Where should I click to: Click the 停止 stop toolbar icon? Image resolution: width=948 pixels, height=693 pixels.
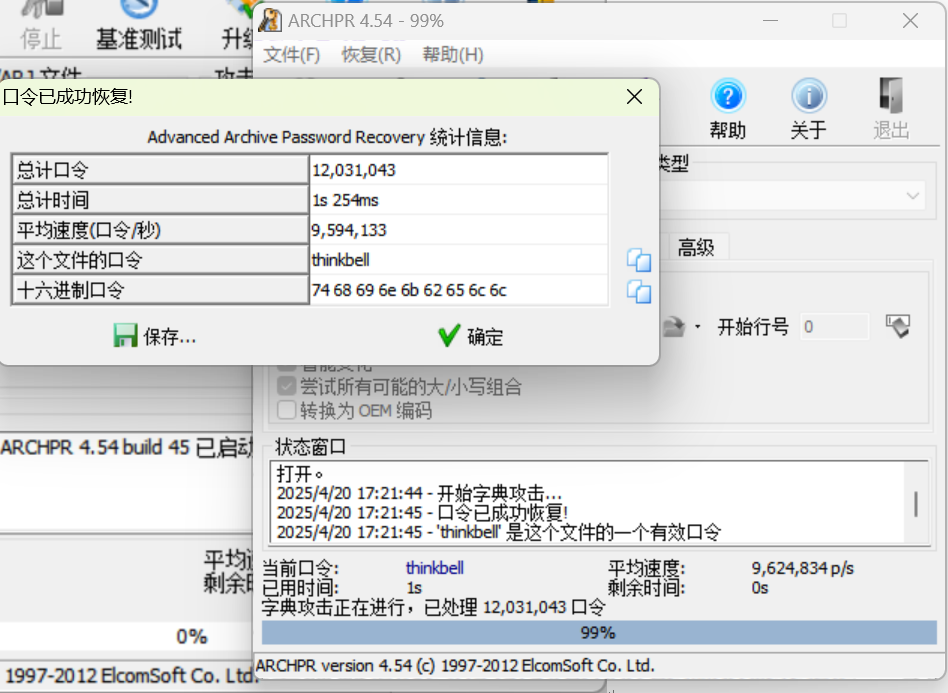coord(41,25)
